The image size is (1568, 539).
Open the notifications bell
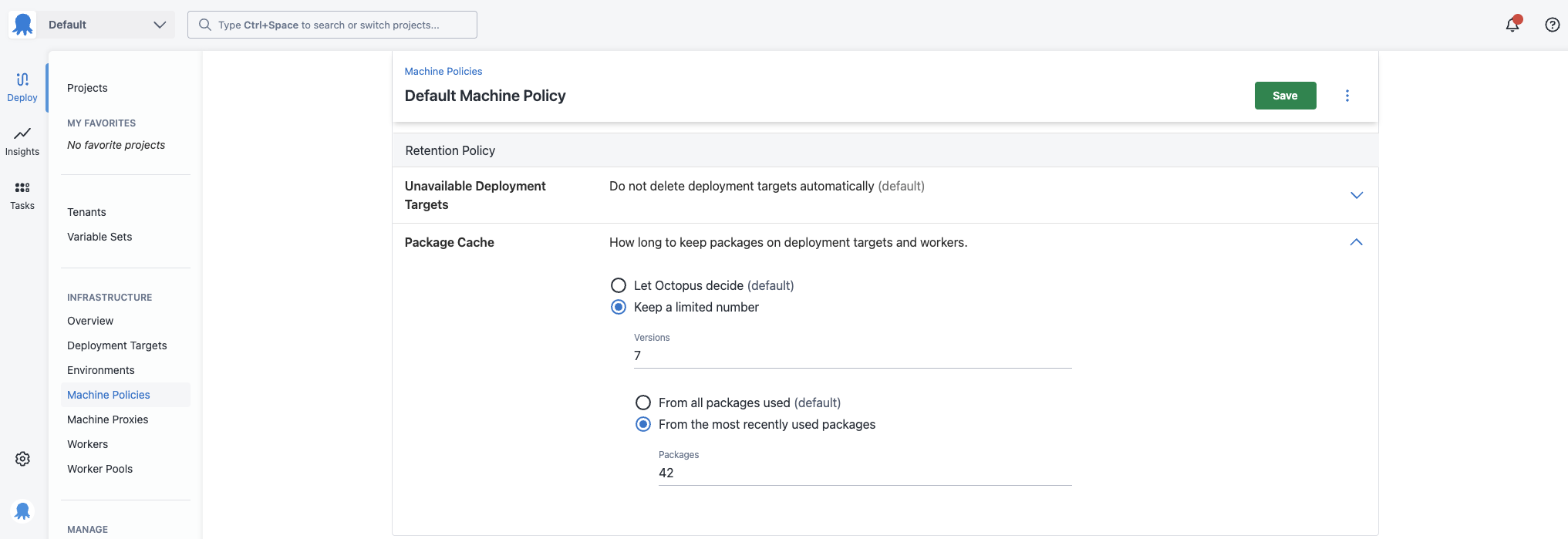tap(1512, 25)
